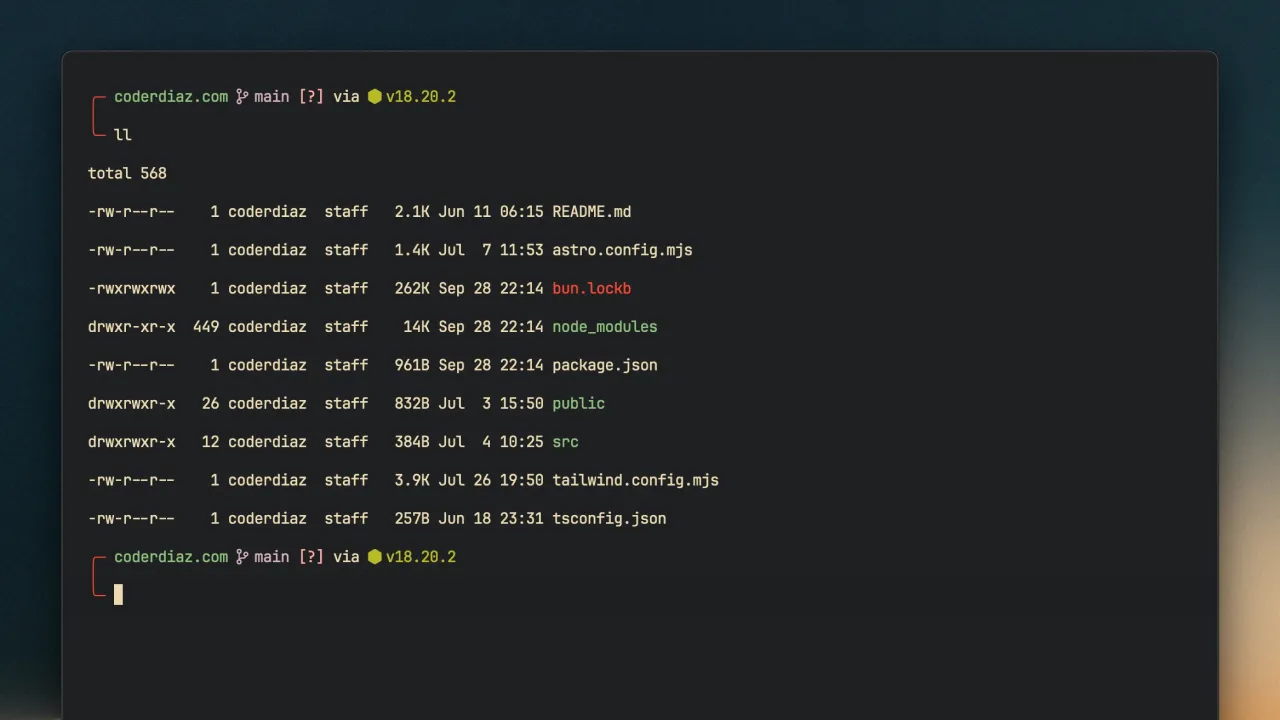Select the total 568 summary line

coord(127,173)
